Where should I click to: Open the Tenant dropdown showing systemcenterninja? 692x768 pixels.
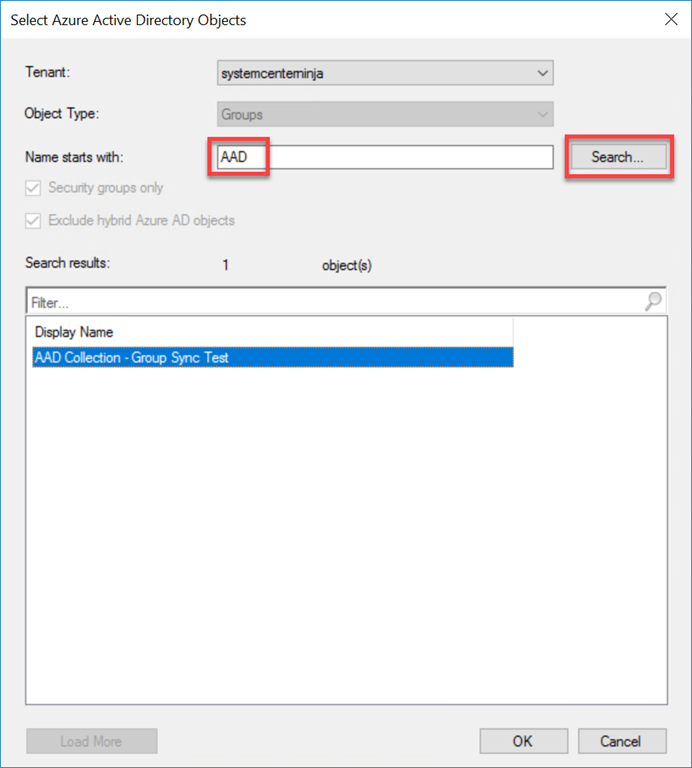coord(384,73)
